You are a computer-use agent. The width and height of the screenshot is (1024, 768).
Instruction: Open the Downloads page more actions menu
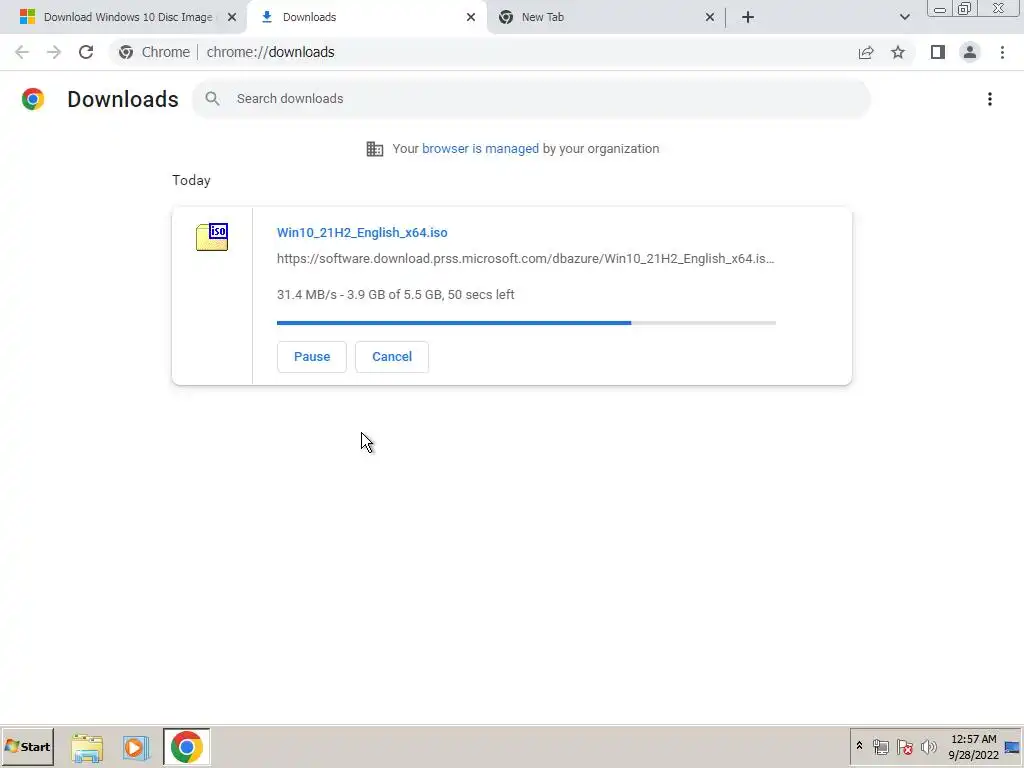[x=990, y=99]
